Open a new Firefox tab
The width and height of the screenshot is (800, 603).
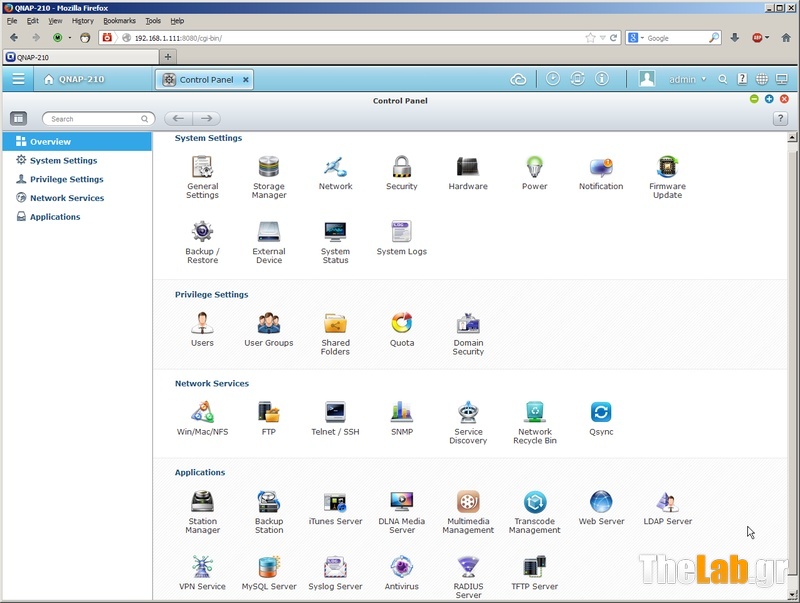pyautogui.click(x=168, y=57)
